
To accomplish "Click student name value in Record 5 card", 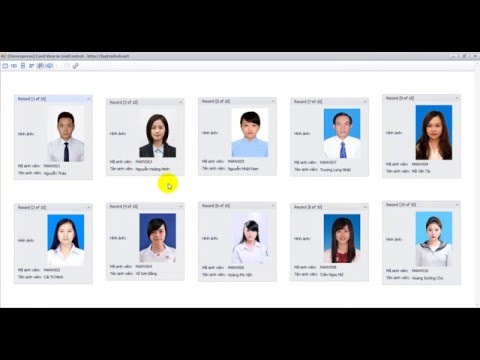I will (x=243, y=169).
